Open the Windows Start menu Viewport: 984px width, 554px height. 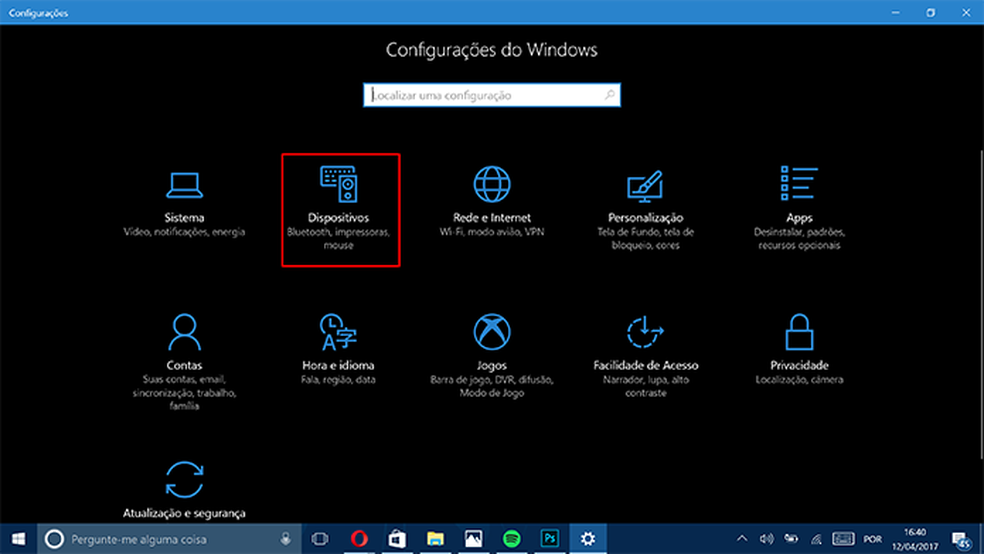[18, 539]
